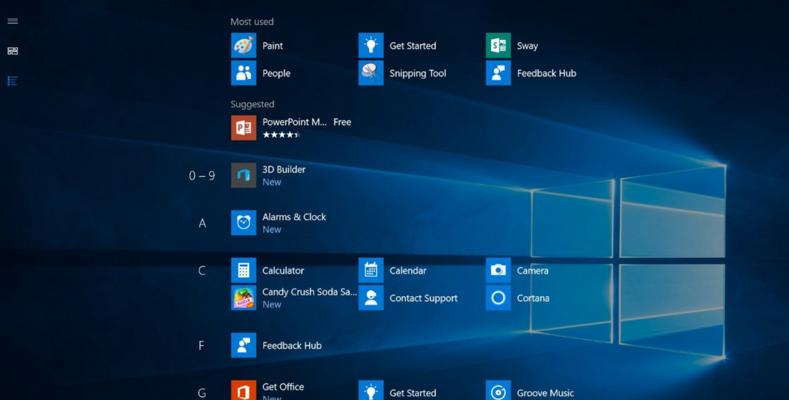Select the suggested PowerPoint Mobile app

point(291,128)
